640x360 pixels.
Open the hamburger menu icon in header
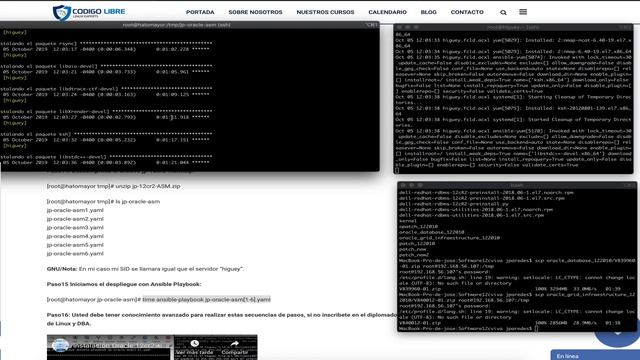tap(523, 12)
